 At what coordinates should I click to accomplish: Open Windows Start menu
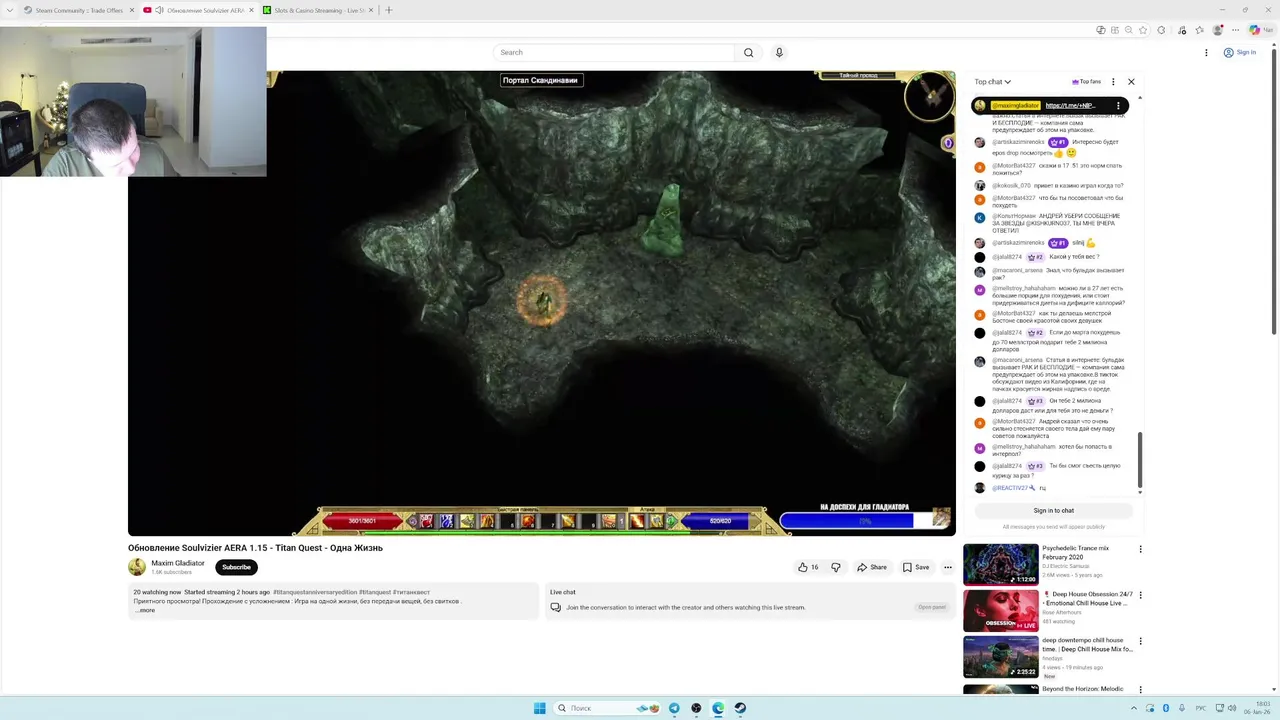(x=540, y=708)
